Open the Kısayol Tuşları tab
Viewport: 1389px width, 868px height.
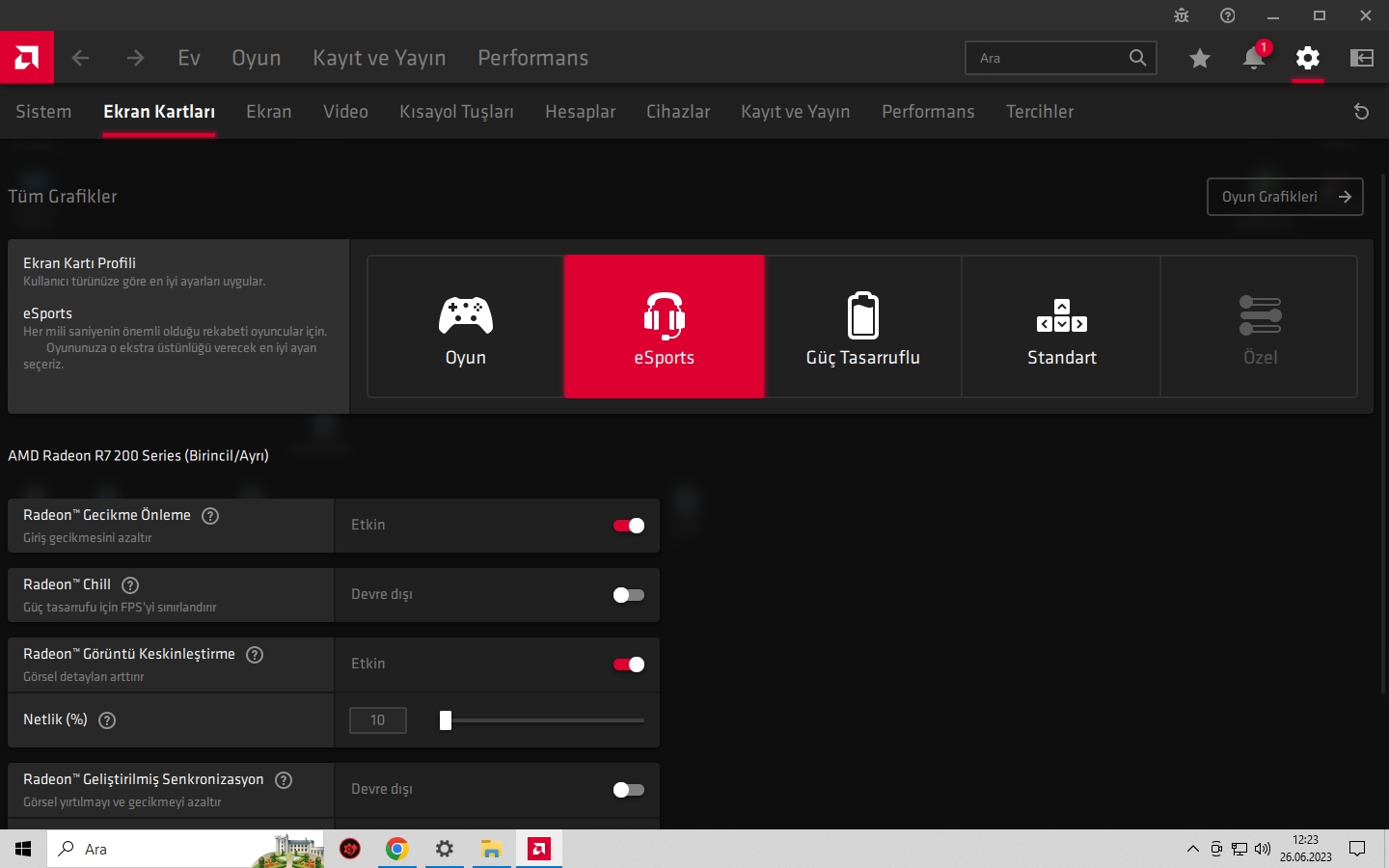tap(456, 112)
